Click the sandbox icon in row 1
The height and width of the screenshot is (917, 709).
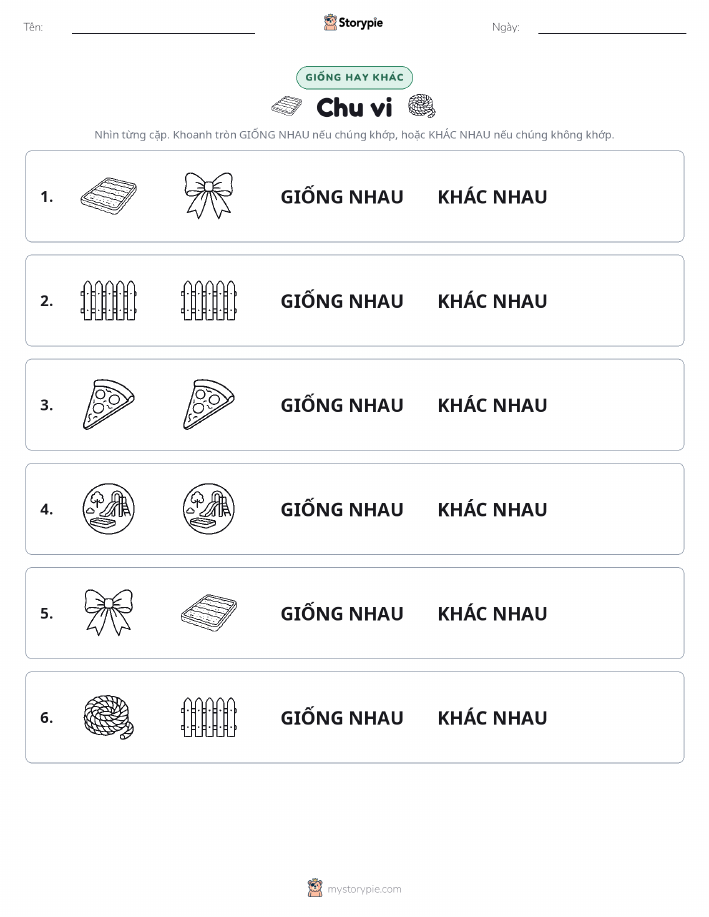click(x=109, y=196)
